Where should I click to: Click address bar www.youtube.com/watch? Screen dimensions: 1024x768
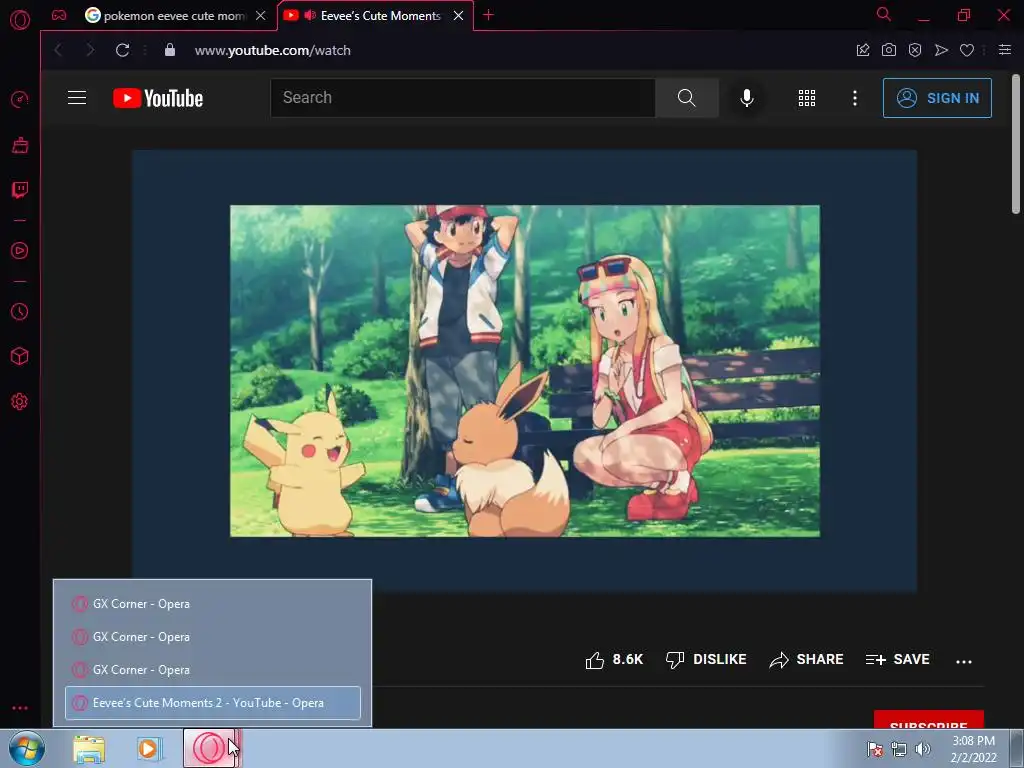pos(272,50)
